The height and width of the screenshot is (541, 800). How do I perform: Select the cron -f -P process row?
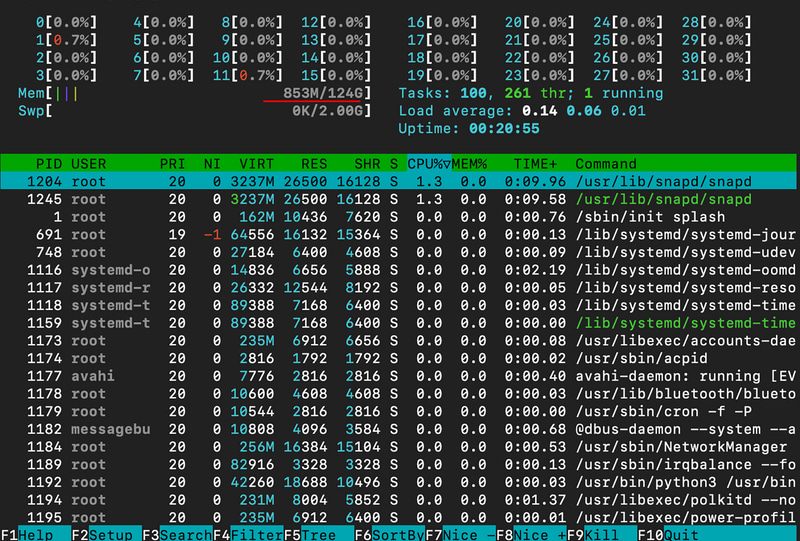click(x=398, y=411)
